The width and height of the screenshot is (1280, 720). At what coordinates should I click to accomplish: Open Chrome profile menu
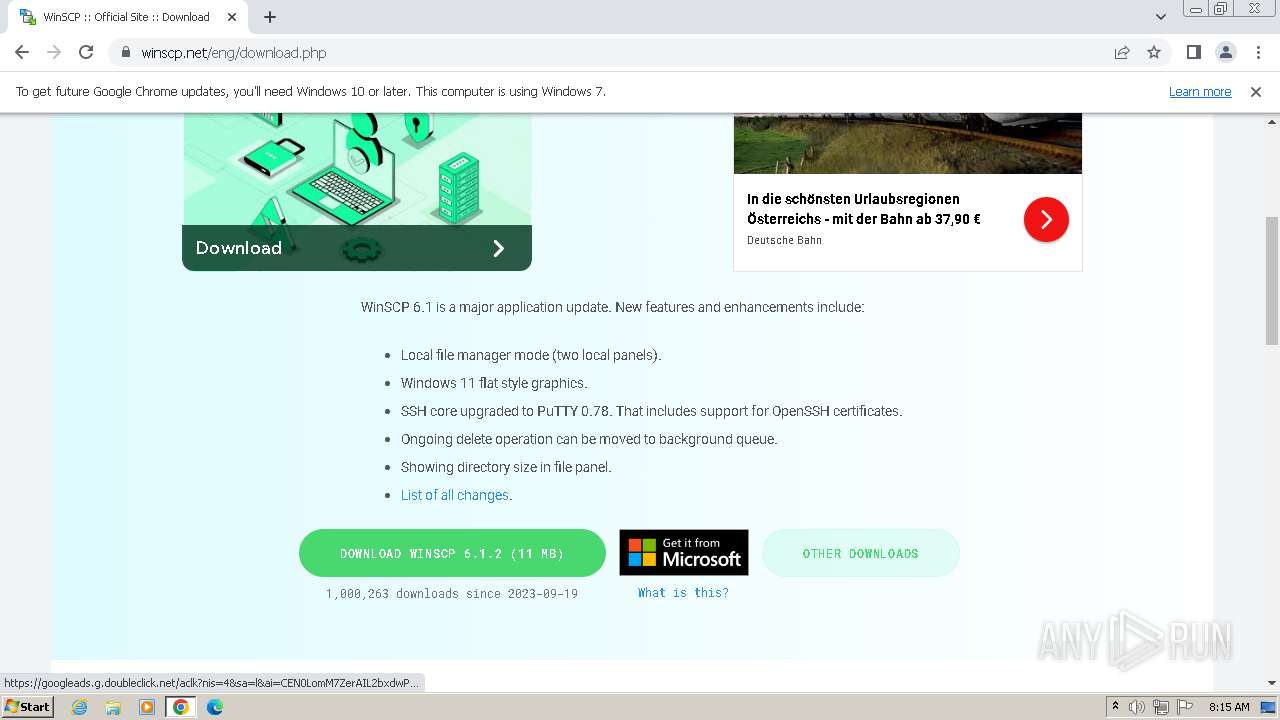1226,53
